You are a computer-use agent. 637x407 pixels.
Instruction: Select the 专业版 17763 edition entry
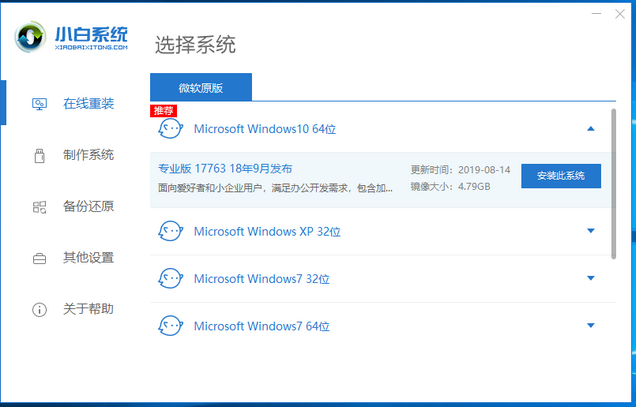coord(225,168)
